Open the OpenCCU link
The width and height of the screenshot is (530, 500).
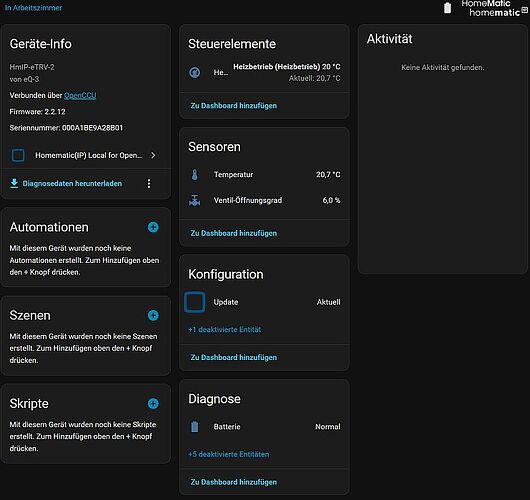point(80,95)
